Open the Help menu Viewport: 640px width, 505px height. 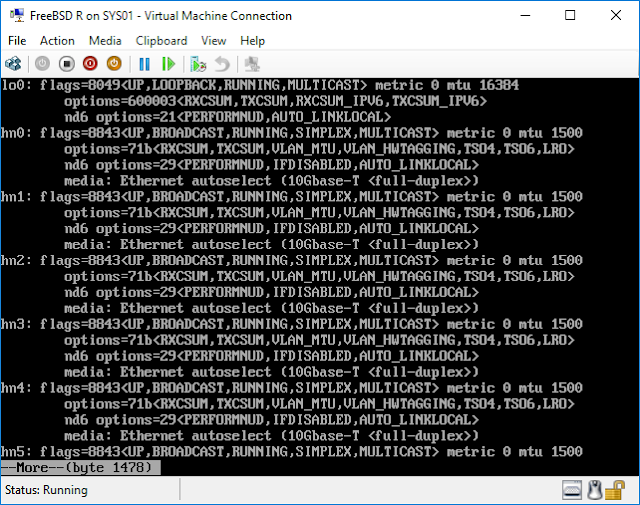pyautogui.click(x=252, y=41)
